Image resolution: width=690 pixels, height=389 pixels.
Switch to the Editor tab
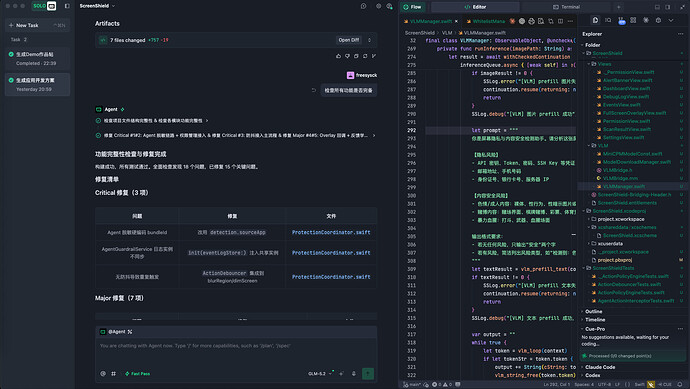[475, 7]
